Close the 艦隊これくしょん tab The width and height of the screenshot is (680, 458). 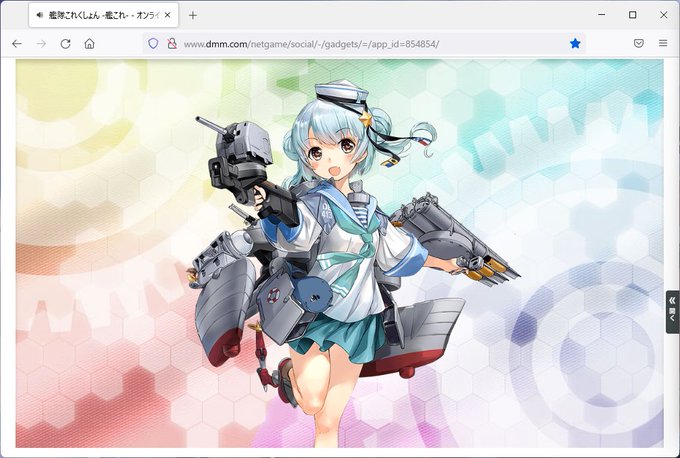point(168,15)
